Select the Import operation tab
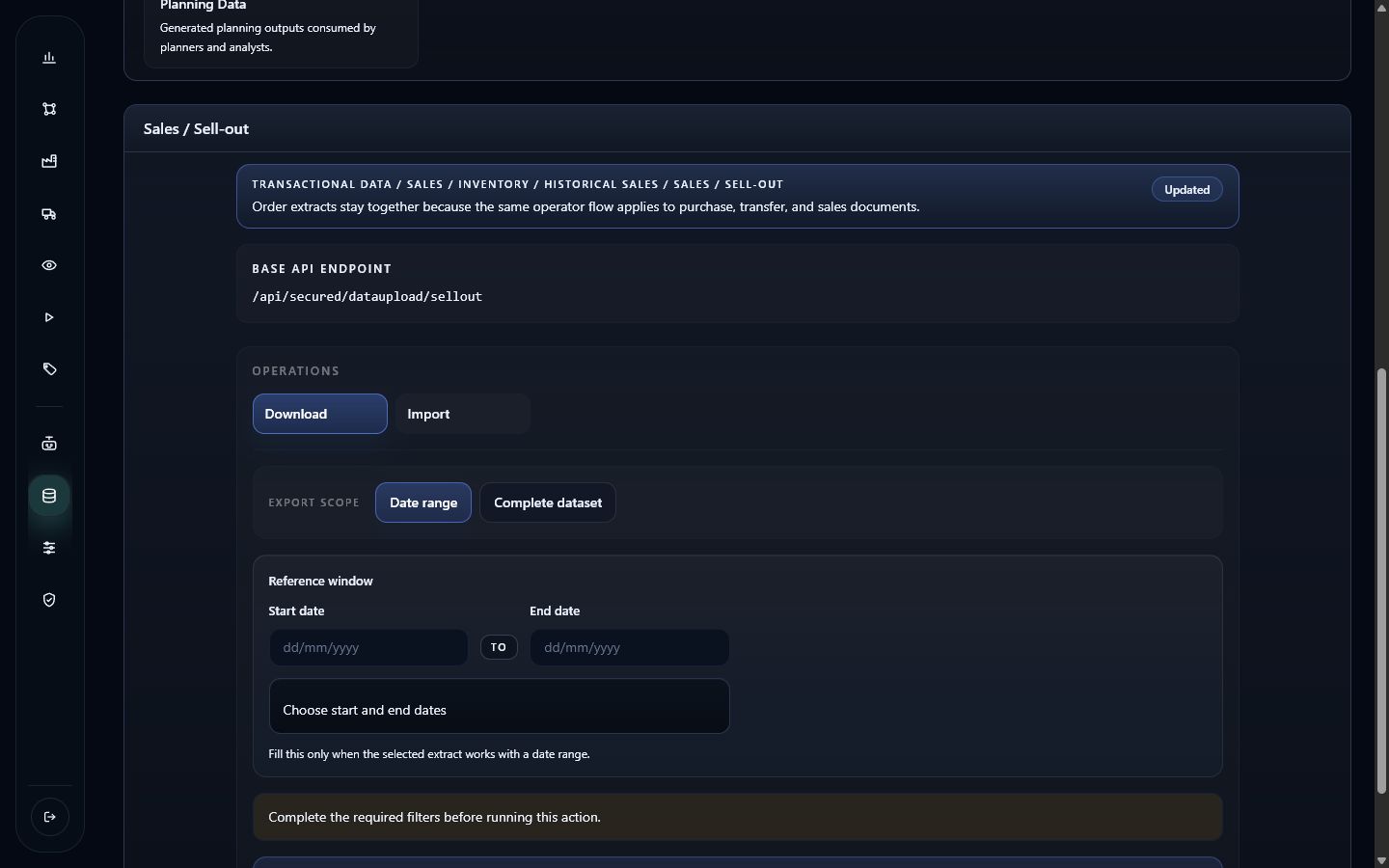Screen dimensions: 1389x868 coord(463,414)
